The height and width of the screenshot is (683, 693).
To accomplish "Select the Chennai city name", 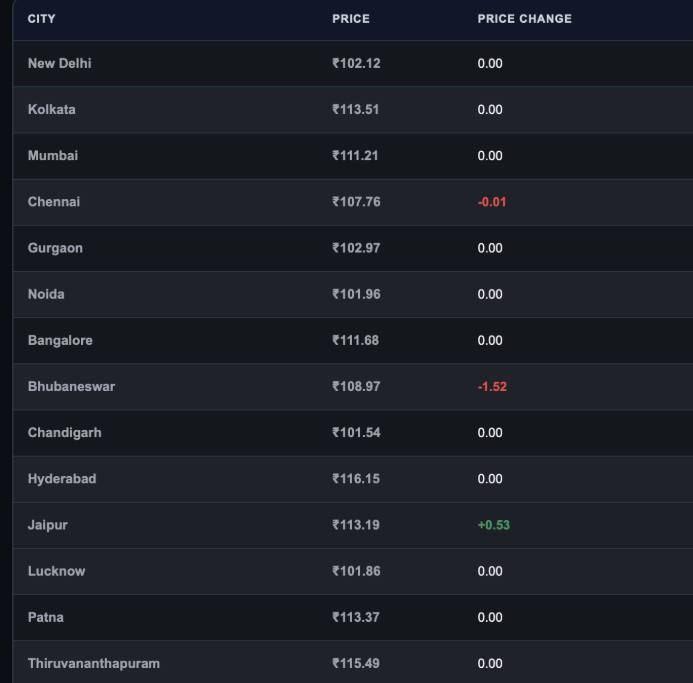I will pyautogui.click(x=54, y=202).
